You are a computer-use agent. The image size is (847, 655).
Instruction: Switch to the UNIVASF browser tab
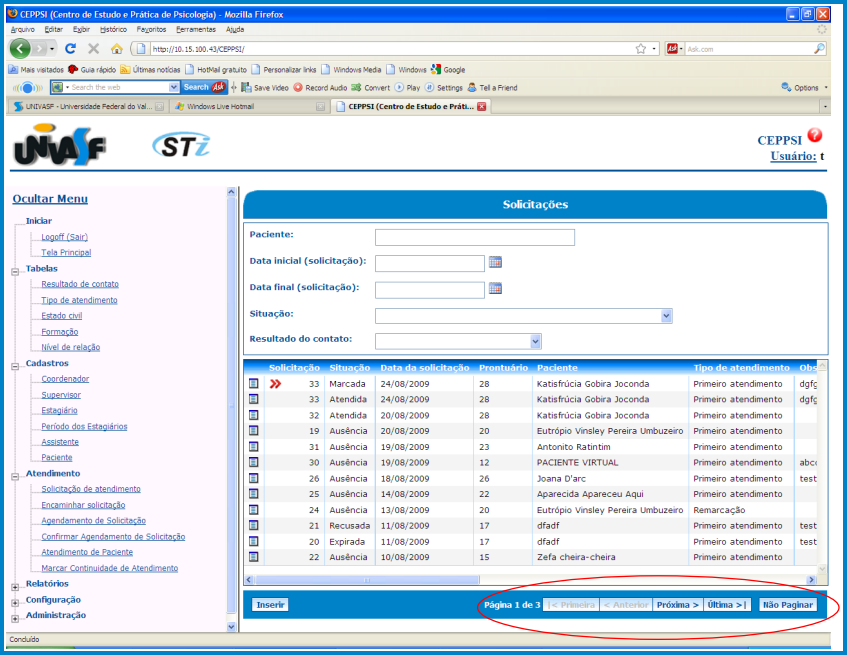(x=89, y=106)
